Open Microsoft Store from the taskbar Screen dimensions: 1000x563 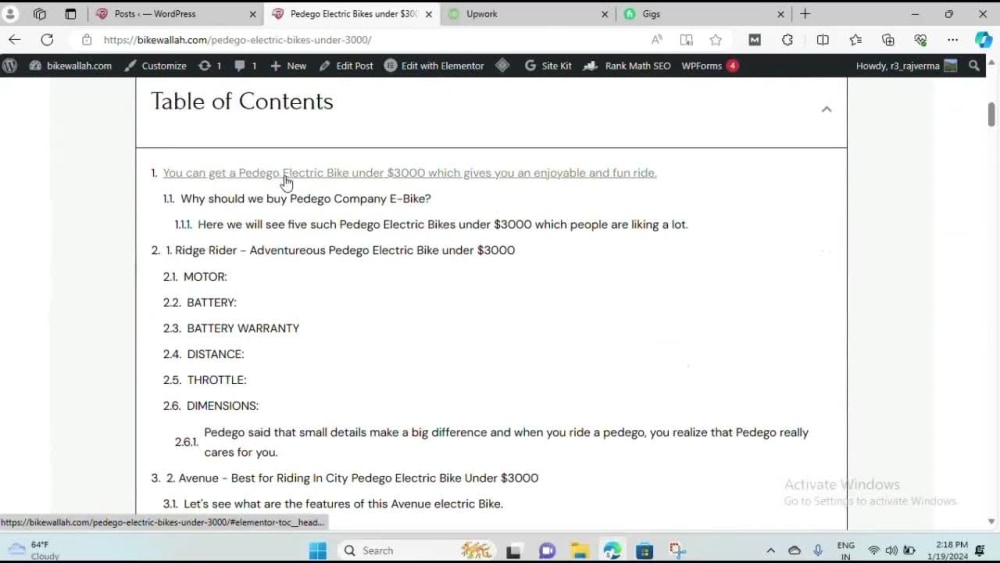point(645,550)
